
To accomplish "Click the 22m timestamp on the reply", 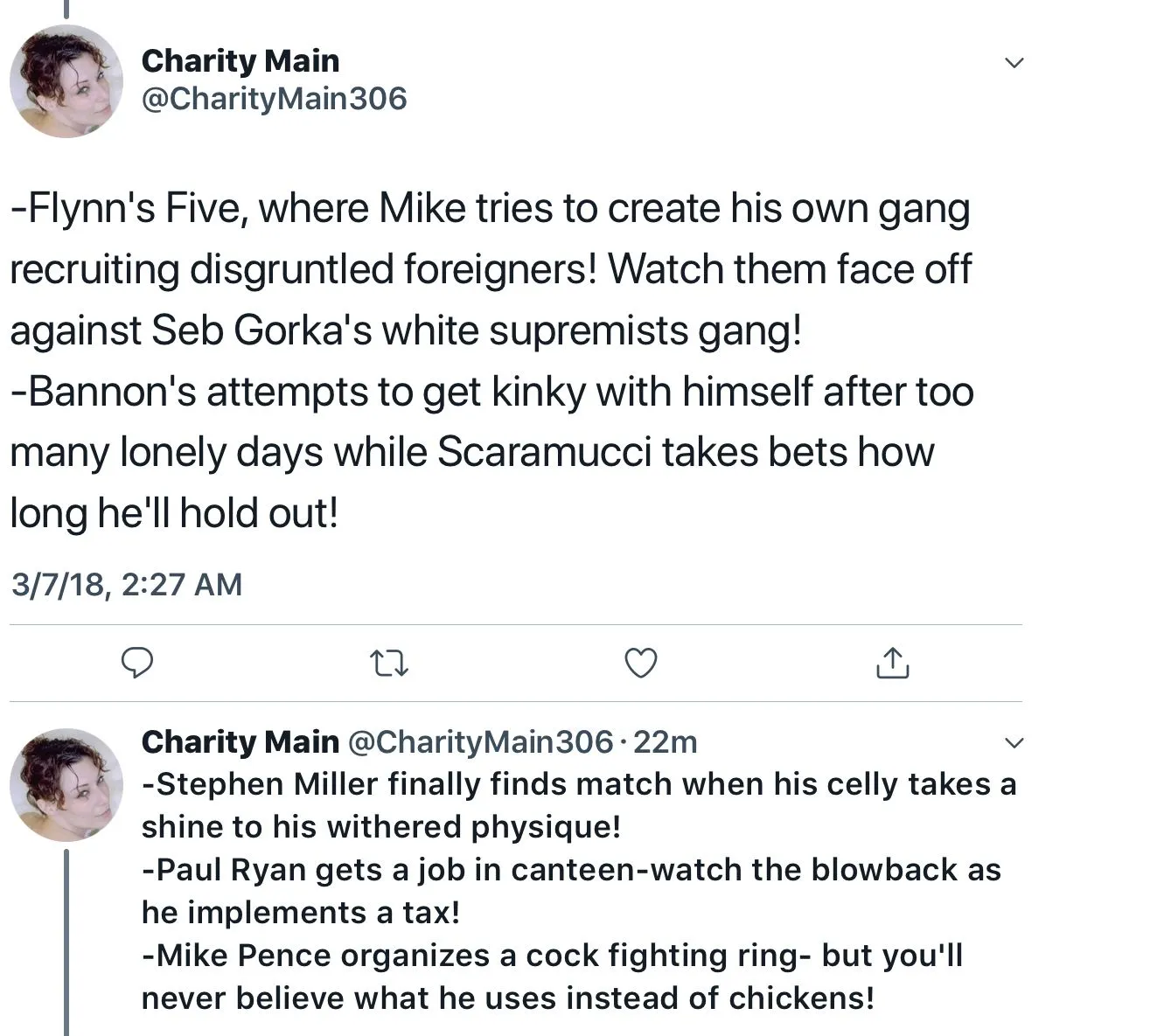I will (x=665, y=742).
